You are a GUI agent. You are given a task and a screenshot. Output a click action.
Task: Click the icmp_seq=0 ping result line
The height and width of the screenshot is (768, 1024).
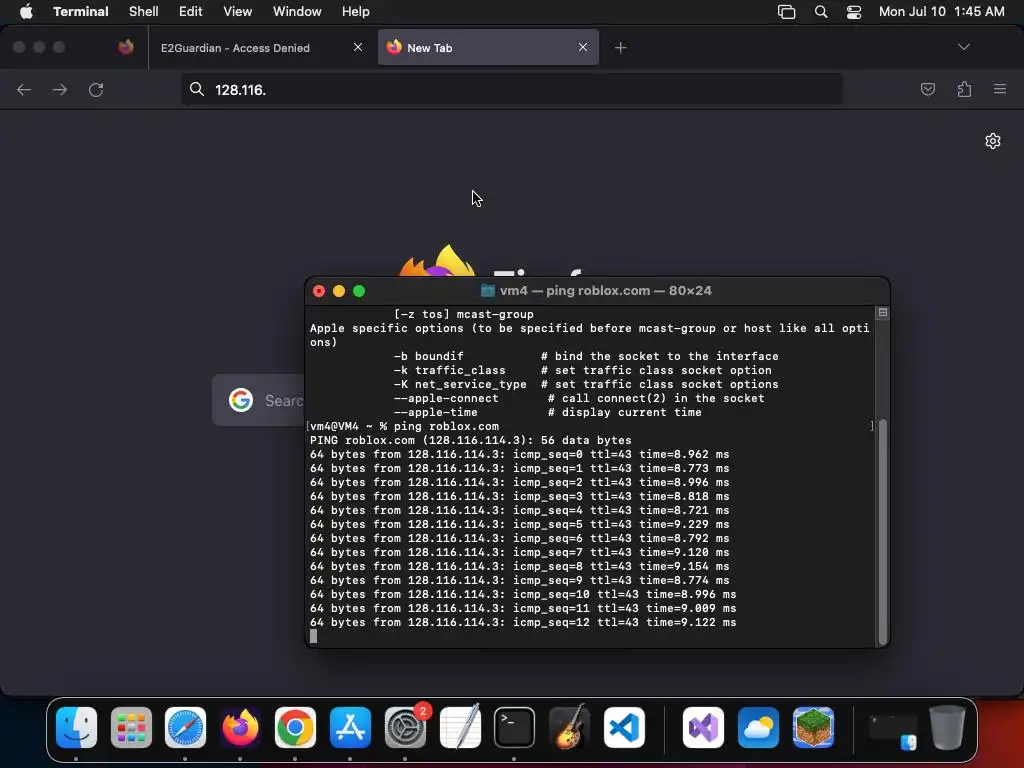pos(519,455)
